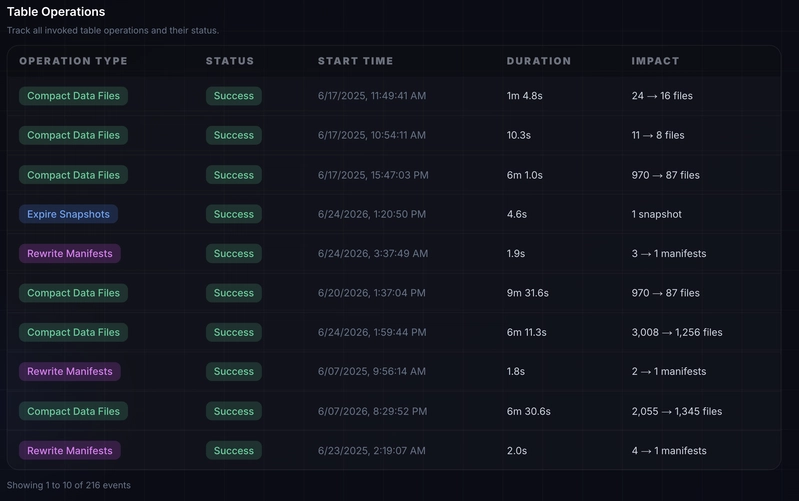
Task: Click start time 6/24/2026, 3:37:49 AM
Action: [373, 253]
